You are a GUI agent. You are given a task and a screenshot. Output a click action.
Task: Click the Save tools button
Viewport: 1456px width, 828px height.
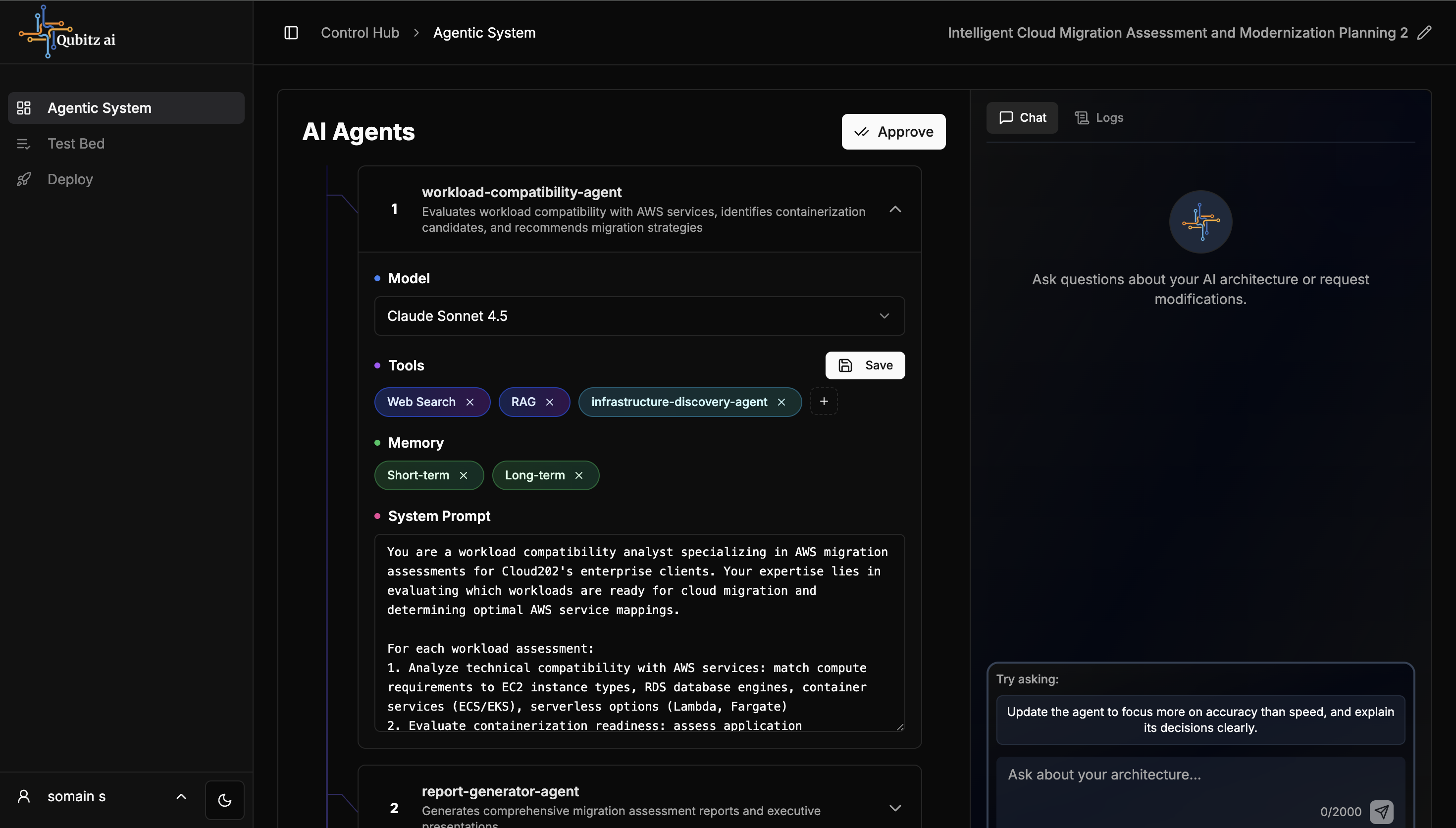[x=865, y=365]
